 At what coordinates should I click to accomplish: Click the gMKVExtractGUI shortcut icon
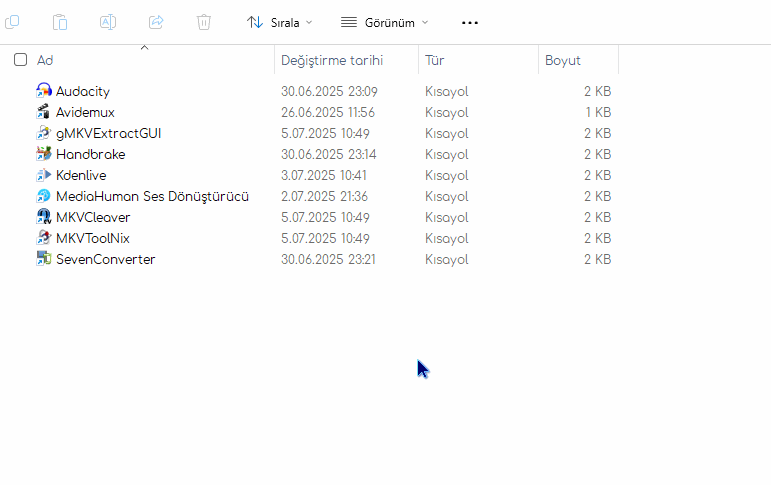pos(44,133)
